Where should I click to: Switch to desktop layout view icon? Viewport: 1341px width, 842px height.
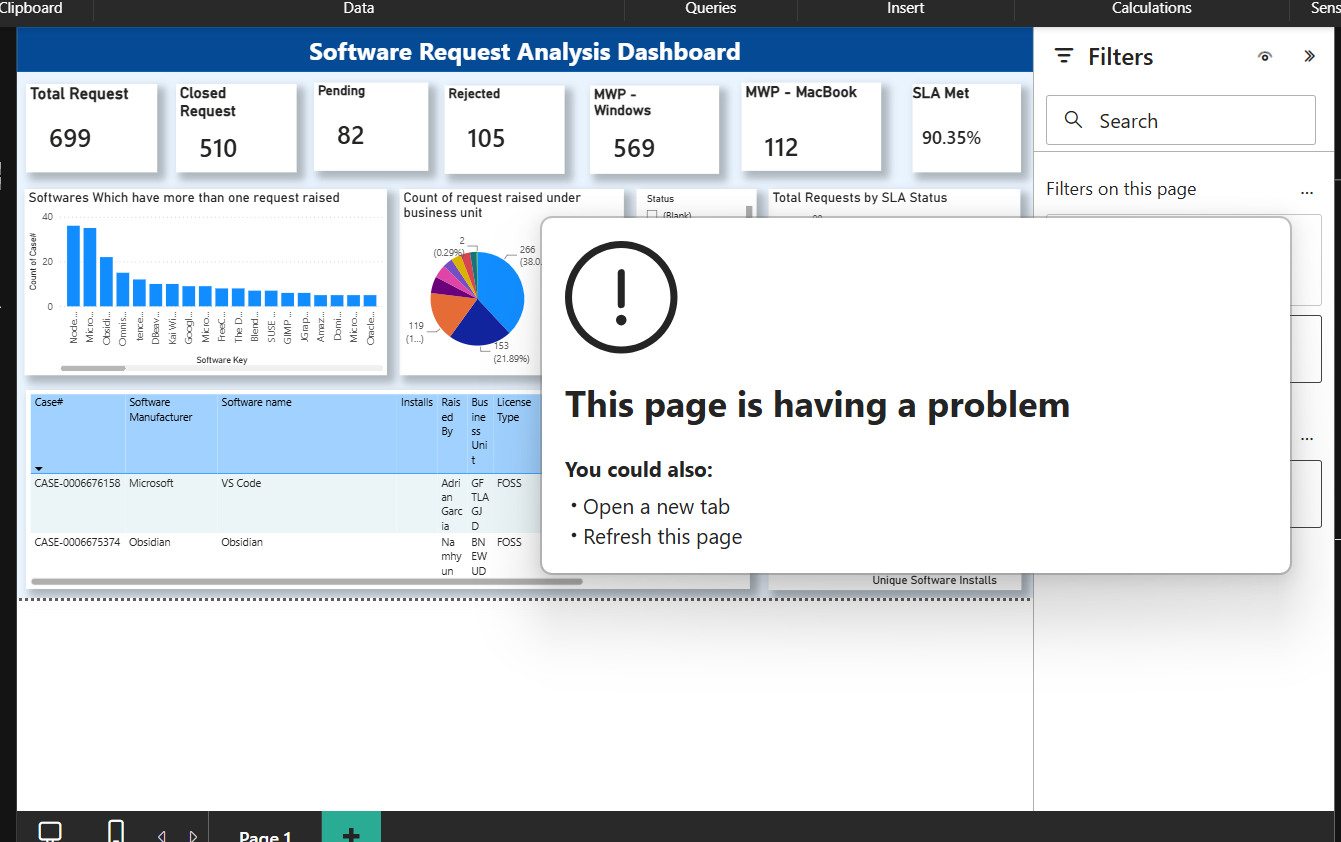tap(50, 831)
